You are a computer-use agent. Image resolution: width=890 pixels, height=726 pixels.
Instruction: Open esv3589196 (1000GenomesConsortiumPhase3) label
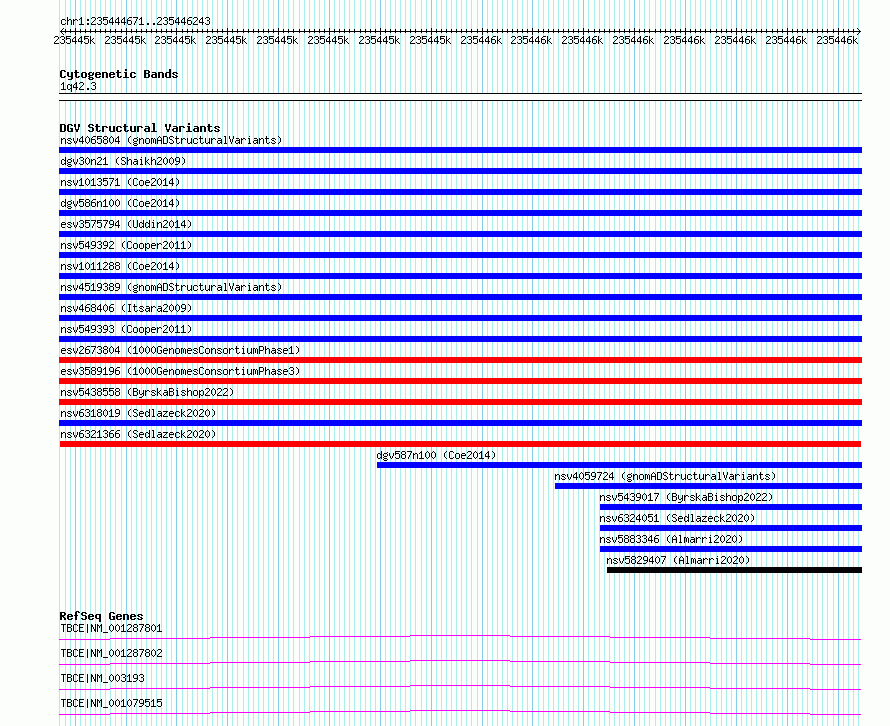click(180, 371)
